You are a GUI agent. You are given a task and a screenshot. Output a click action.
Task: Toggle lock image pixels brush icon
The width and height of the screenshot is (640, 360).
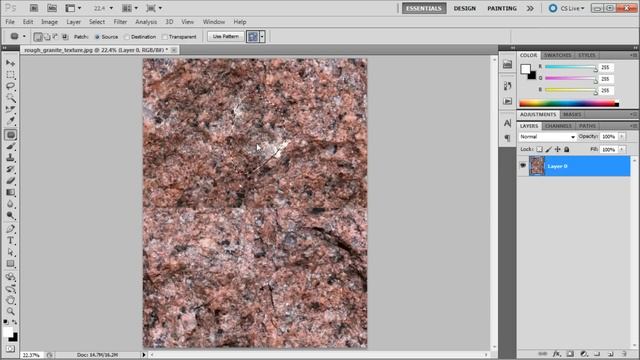(549, 149)
